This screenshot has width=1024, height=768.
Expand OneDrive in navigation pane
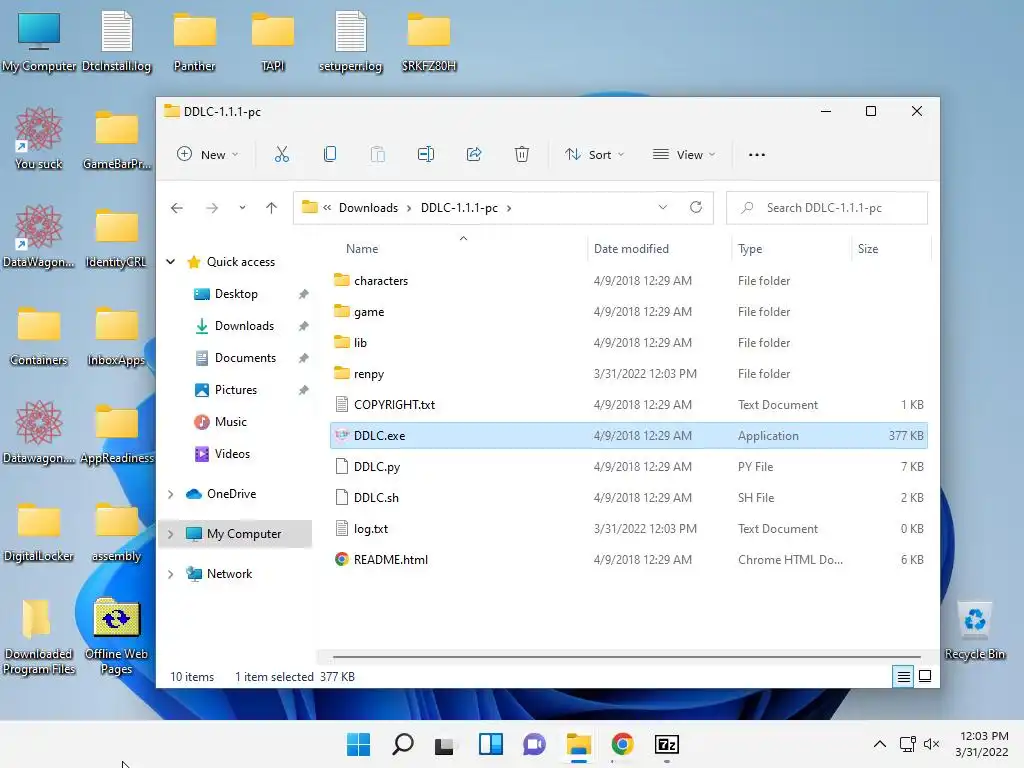click(170, 494)
